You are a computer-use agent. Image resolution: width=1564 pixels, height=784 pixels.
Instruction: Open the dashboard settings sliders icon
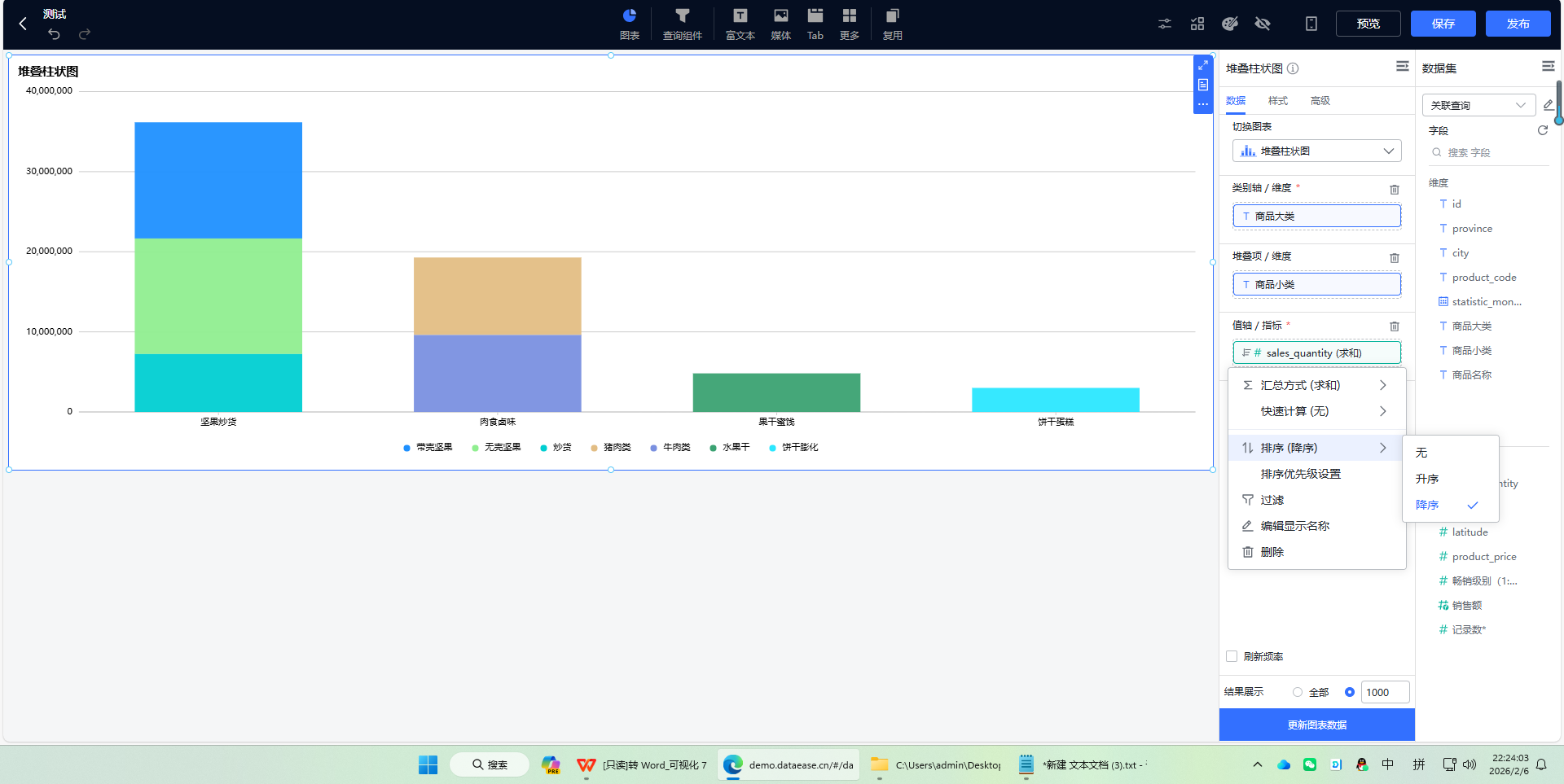tap(1165, 24)
